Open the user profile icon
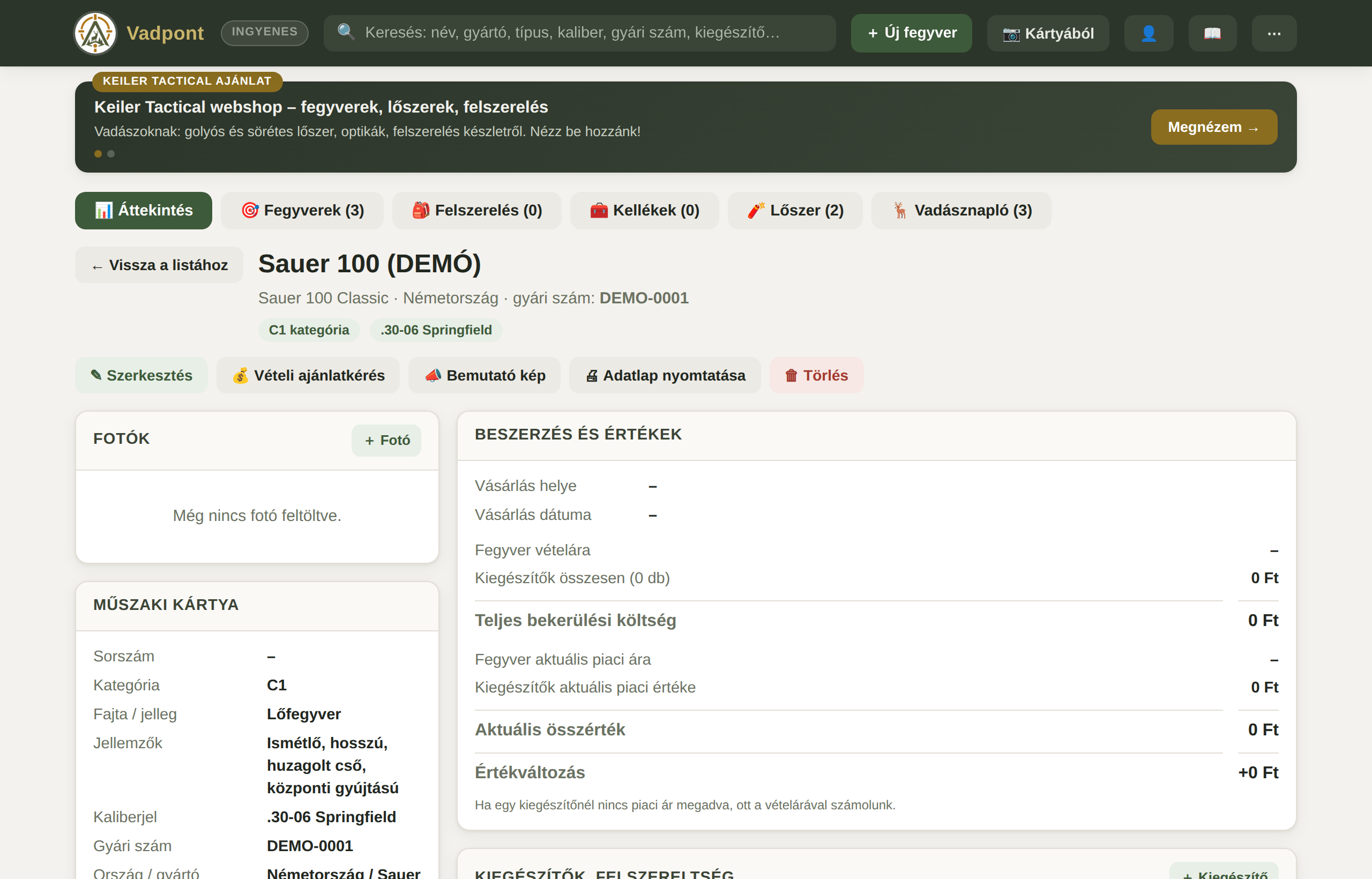Image resolution: width=1372 pixels, height=879 pixels. point(1149,33)
